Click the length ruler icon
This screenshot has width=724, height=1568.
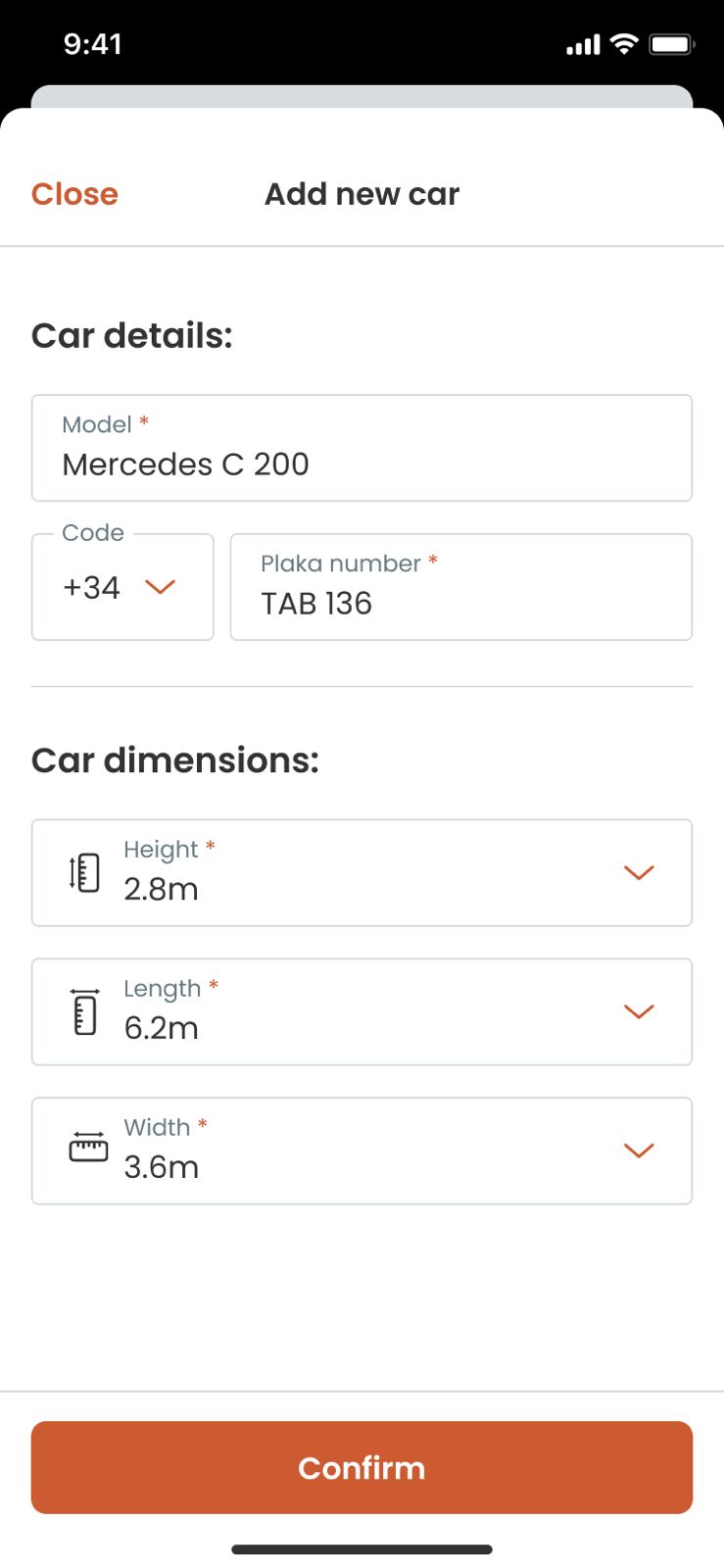[x=85, y=1011]
